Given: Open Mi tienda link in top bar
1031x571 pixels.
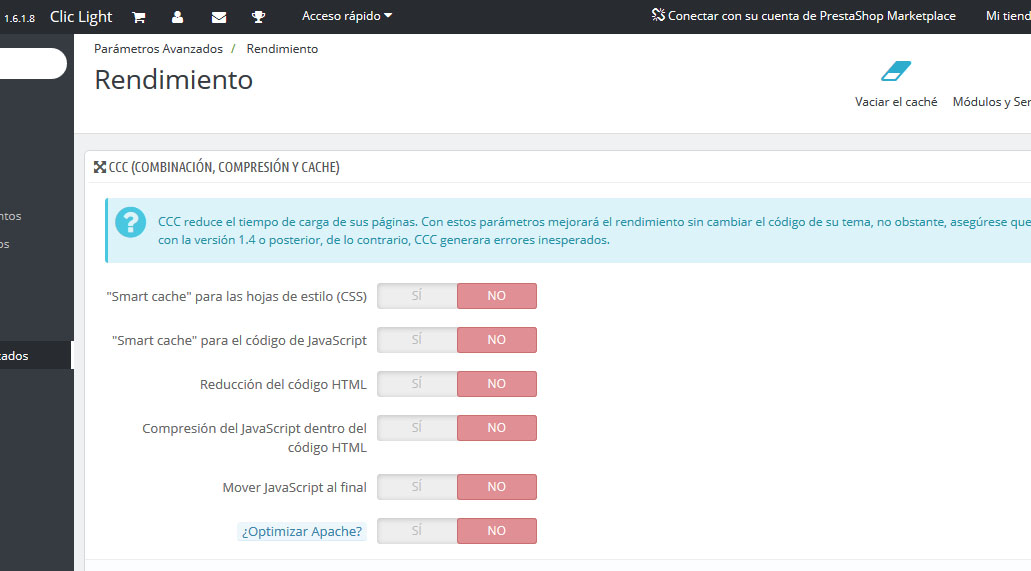Looking at the screenshot, I should [1008, 16].
